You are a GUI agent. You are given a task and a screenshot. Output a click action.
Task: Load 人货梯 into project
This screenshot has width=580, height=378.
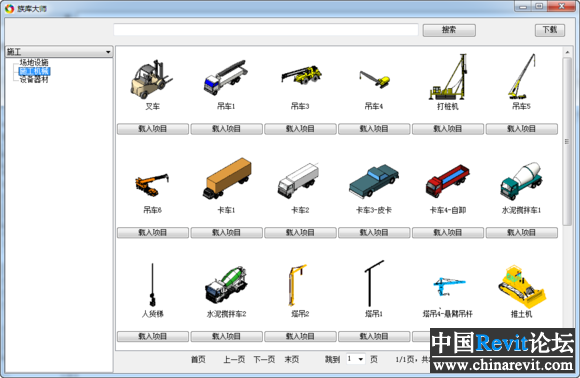tap(153, 337)
